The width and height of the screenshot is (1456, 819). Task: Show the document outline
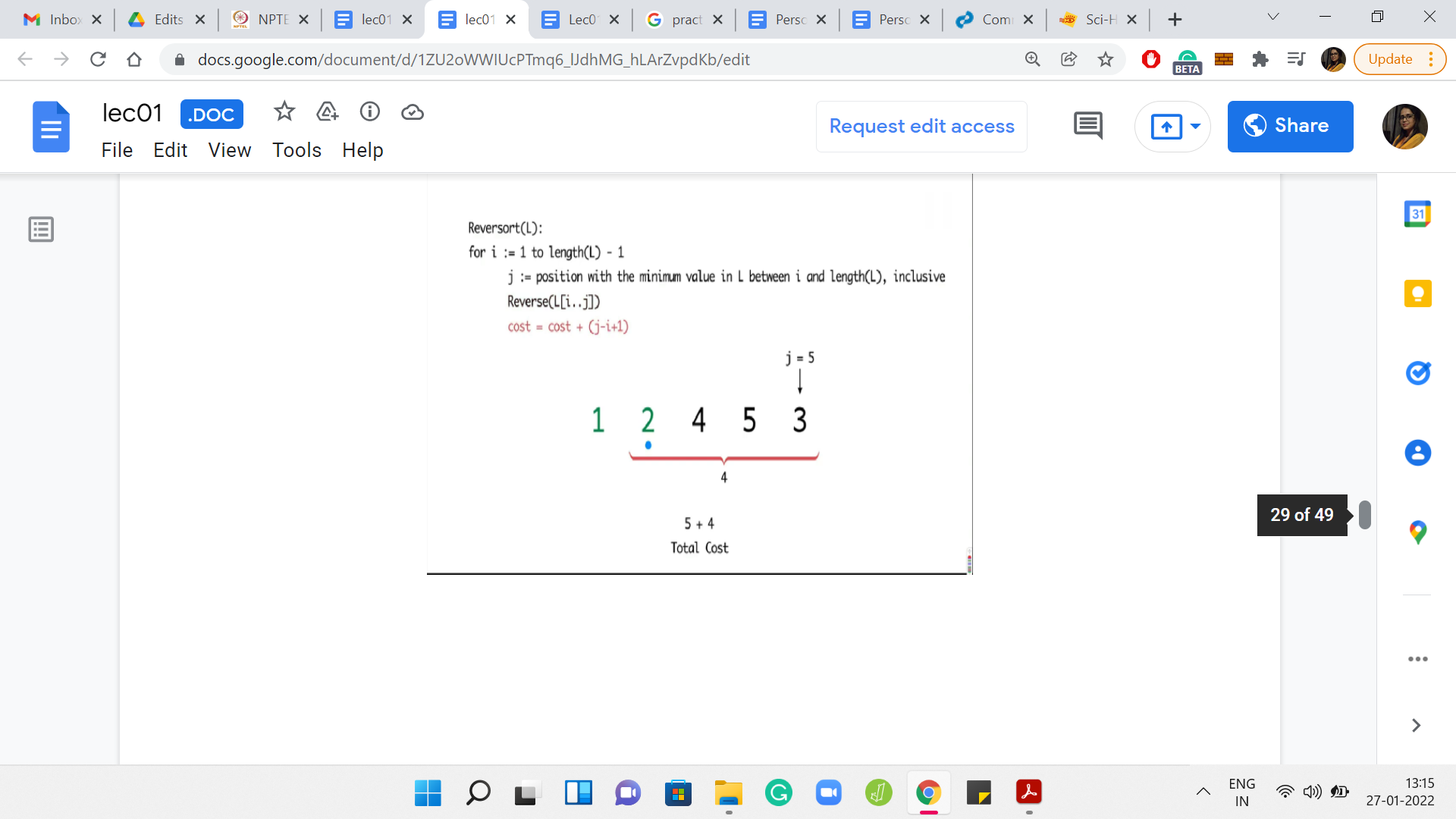pos(41,229)
